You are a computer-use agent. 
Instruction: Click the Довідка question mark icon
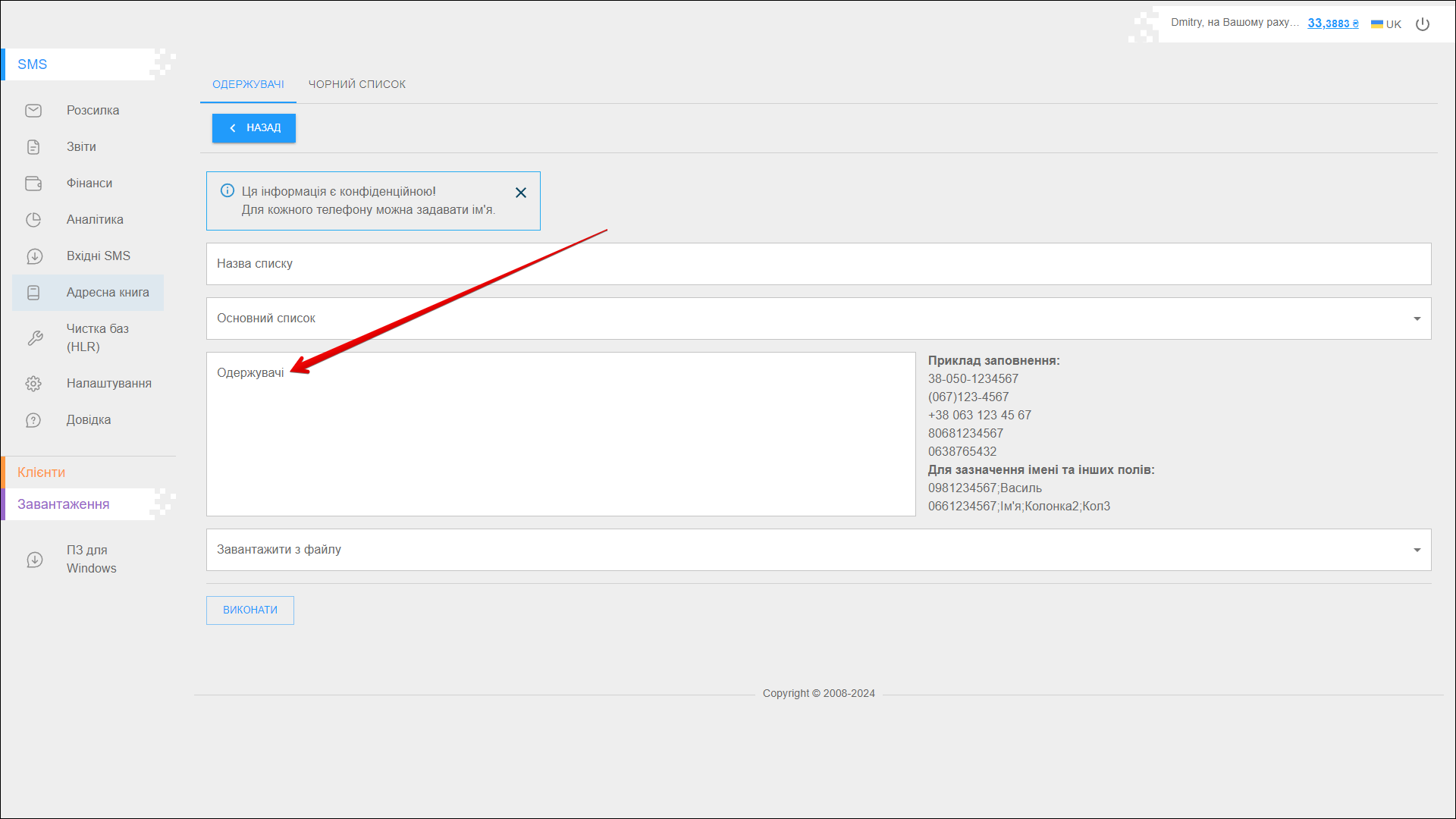33,420
